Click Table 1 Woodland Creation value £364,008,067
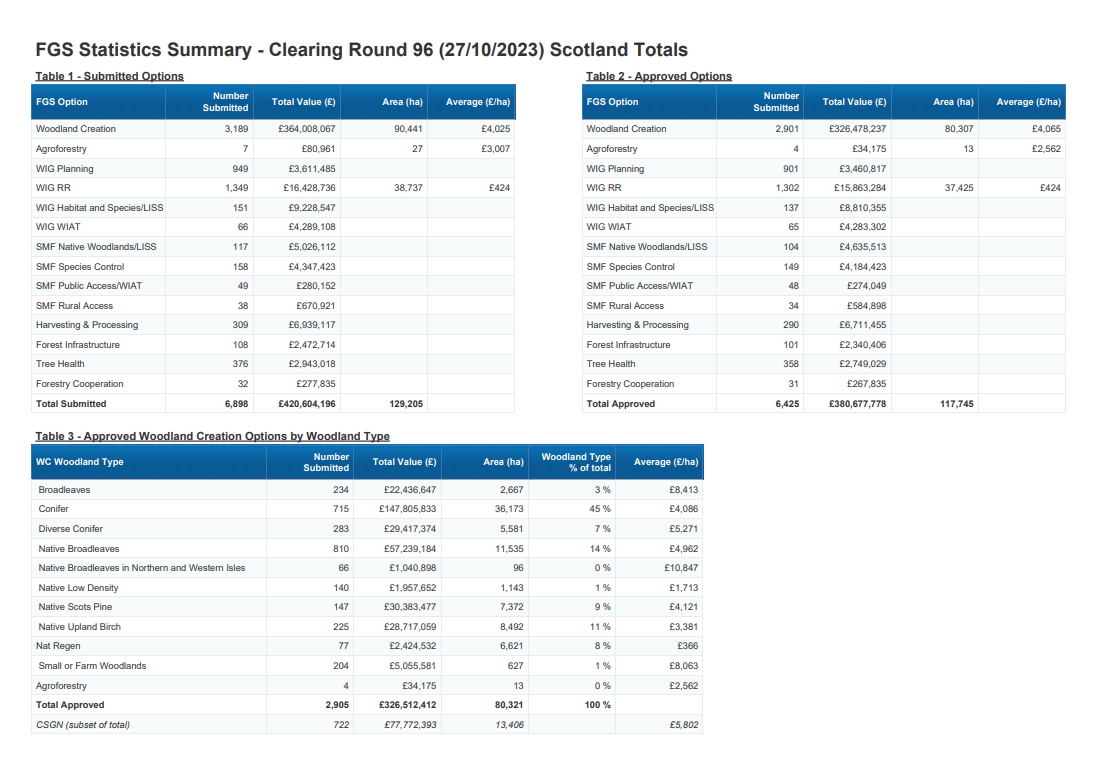1111x783 pixels. [306, 129]
